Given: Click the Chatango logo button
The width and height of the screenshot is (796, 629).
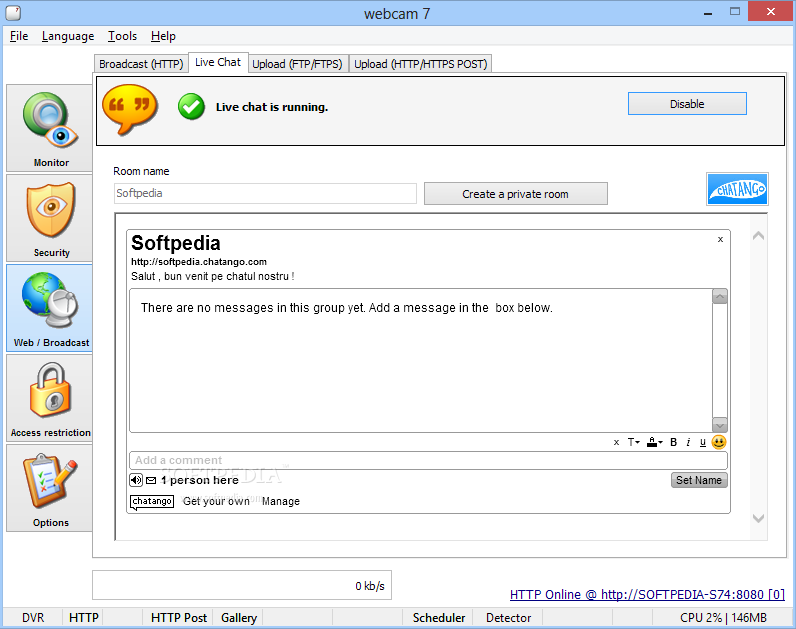Looking at the screenshot, I should pos(737,189).
